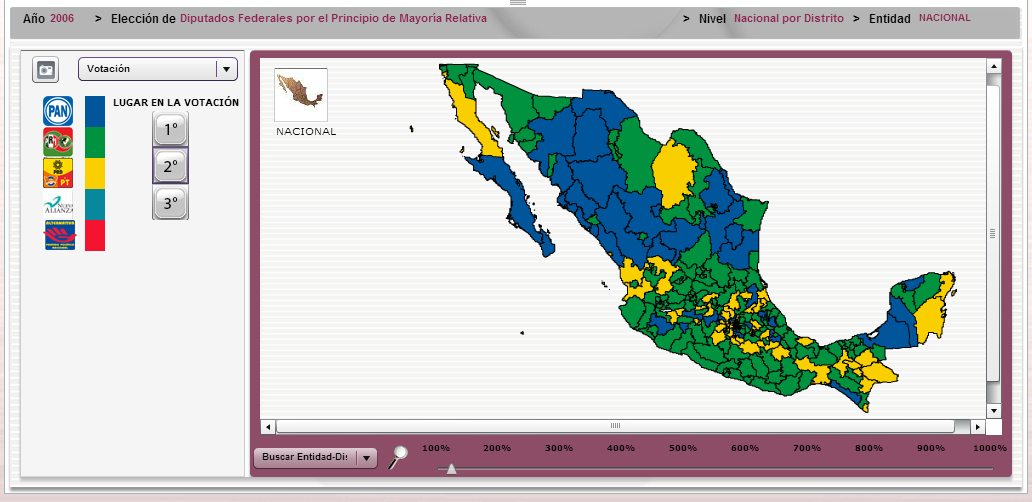Click the blue PAN color swatch
Screen dimensions: 1032x502
click(x=95, y=110)
